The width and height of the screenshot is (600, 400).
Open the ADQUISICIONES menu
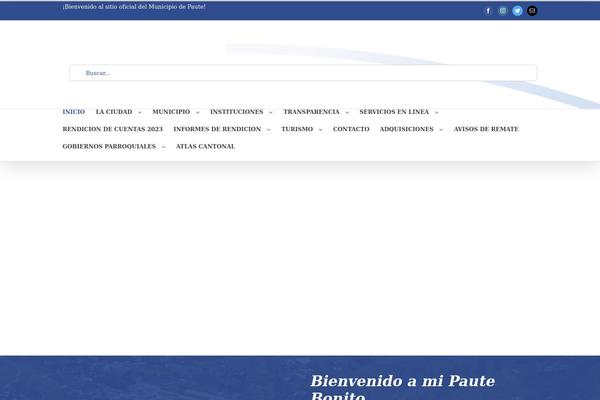point(407,129)
